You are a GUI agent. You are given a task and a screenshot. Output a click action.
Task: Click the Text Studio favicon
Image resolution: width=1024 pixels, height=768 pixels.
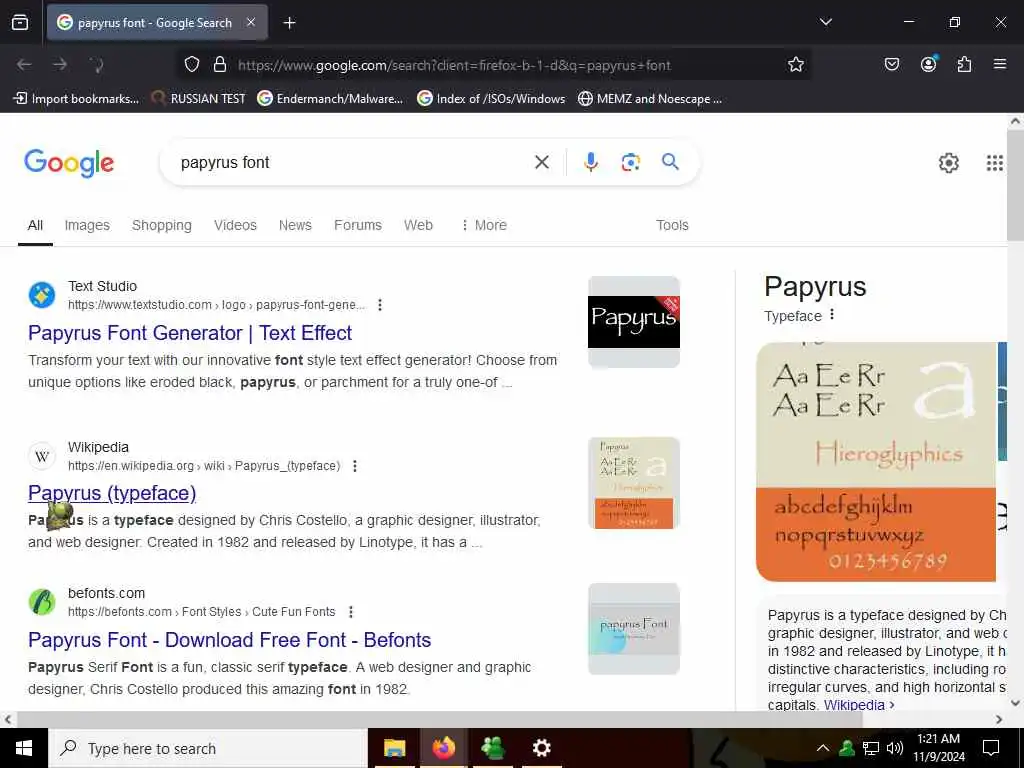pyautogui.click(x=42, y=295)
